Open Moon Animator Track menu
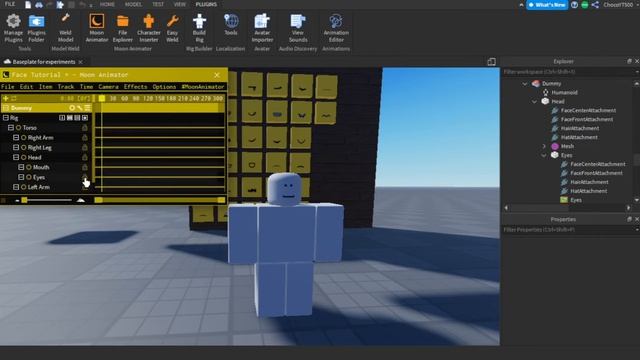Screen dimensions: 640x360 point(66,87)
